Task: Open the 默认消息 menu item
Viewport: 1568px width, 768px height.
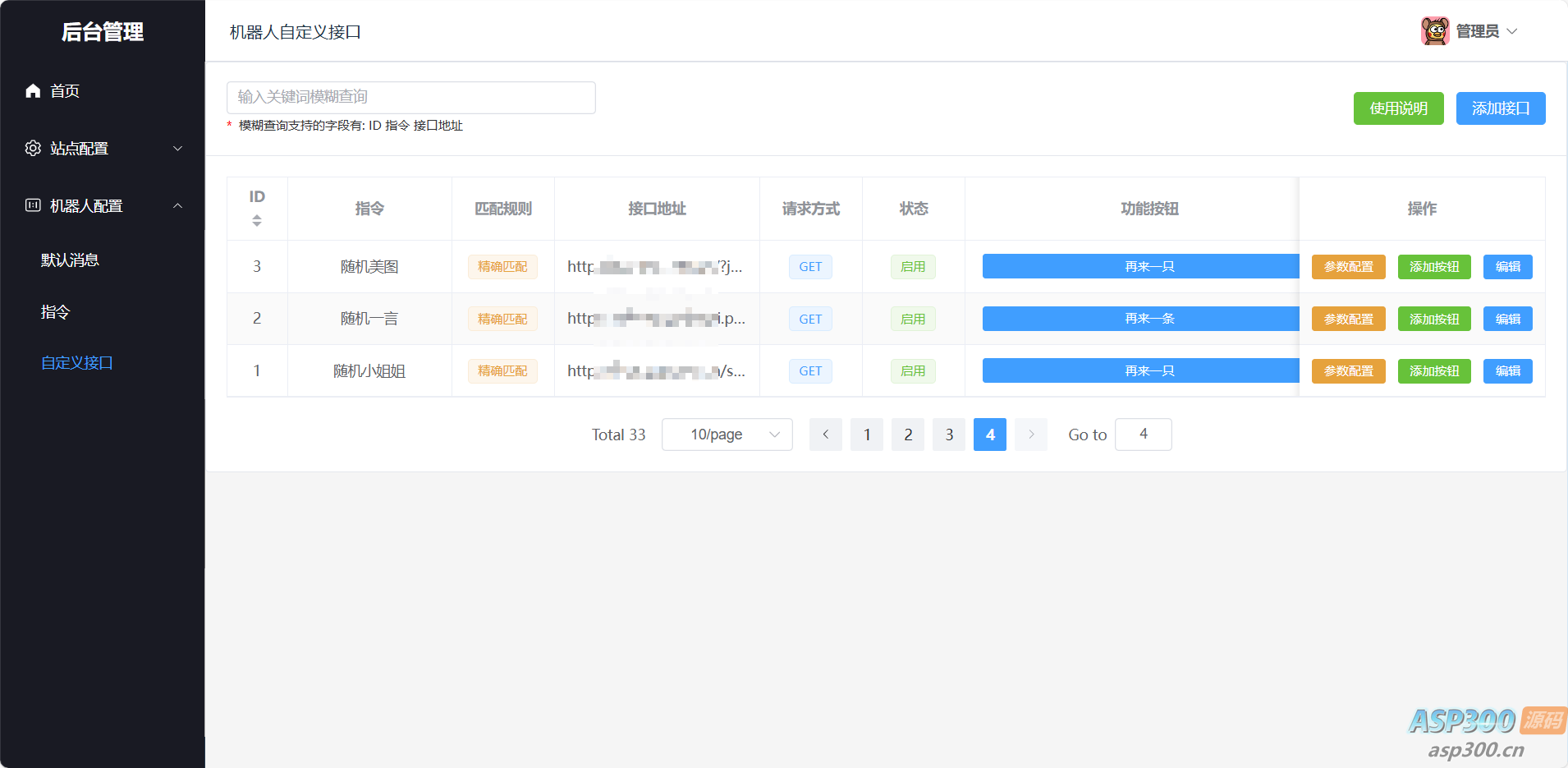Action: pyautogui.click(x=71, y=260)
